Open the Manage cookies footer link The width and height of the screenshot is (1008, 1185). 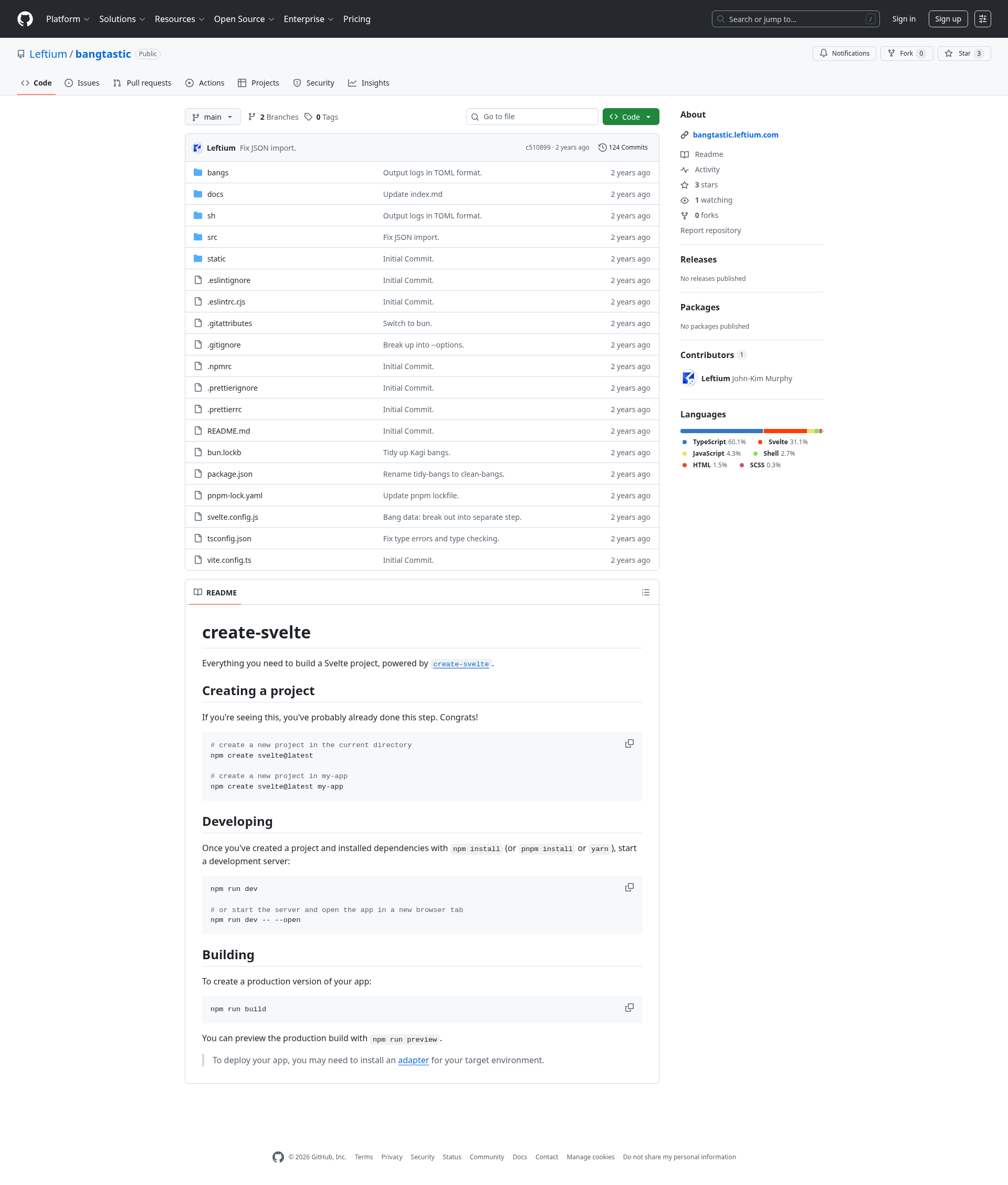click(x=590, y=1157)
